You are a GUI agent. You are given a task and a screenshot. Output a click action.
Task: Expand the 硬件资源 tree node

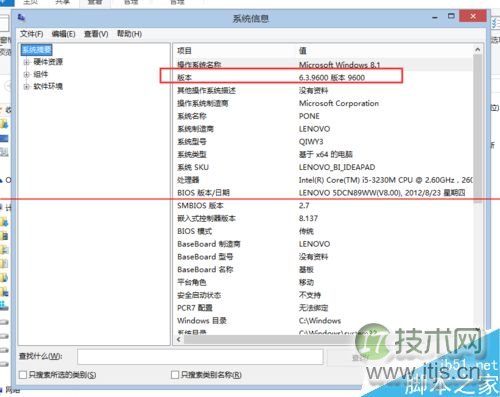27,62
